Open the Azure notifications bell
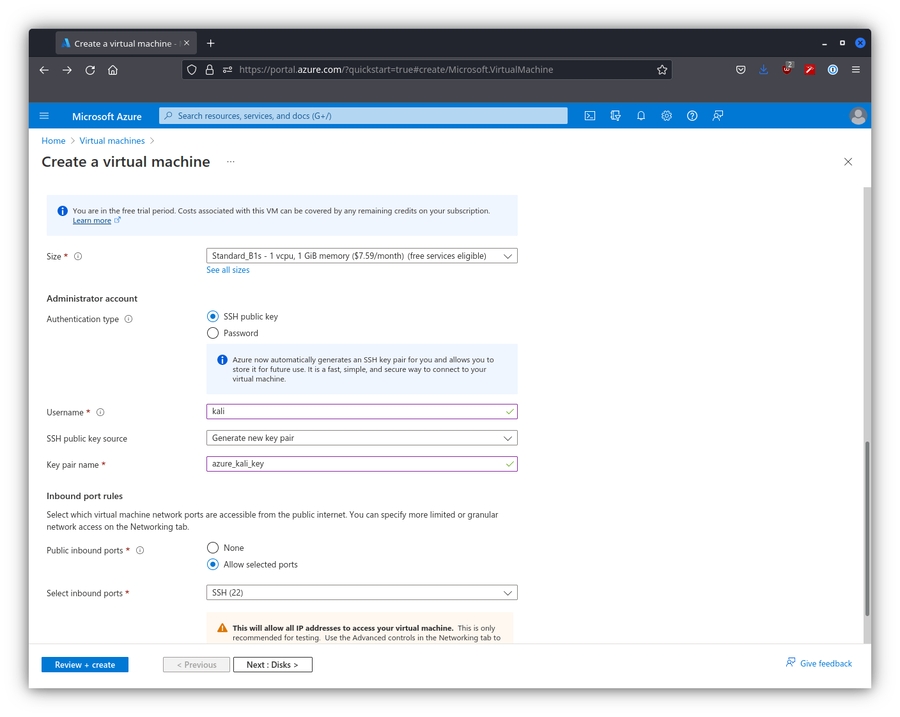 pyautogui.click(x=641, y=116)
